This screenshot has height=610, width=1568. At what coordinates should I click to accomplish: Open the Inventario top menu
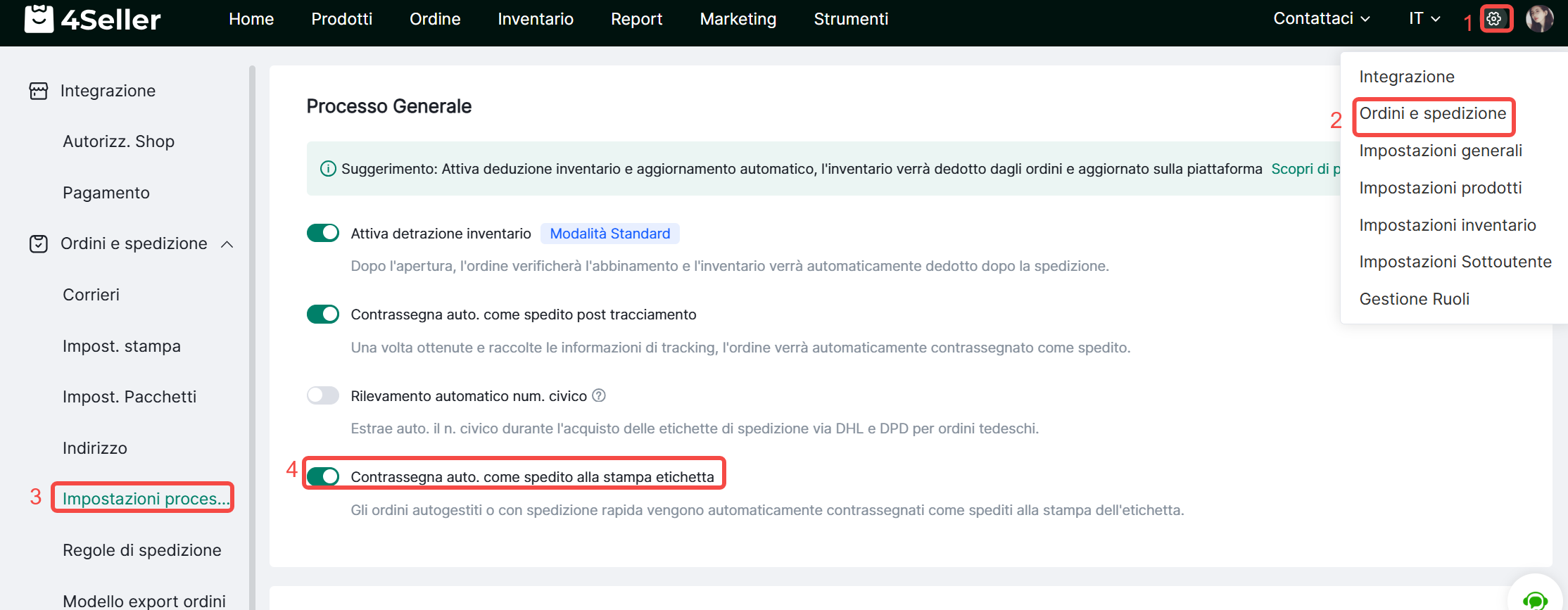536,19
